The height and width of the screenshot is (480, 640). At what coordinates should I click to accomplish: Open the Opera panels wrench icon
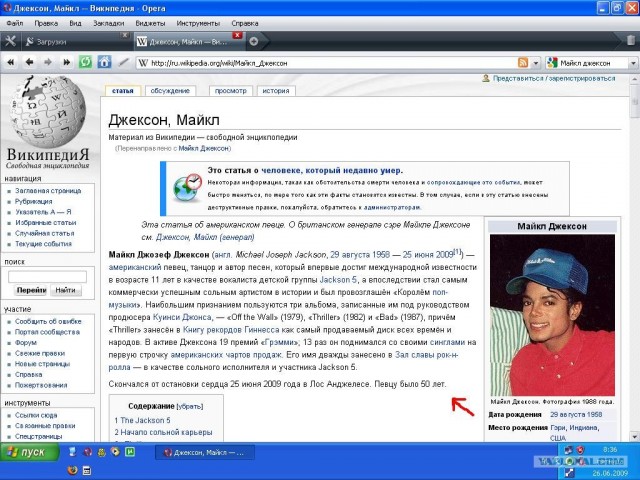click(10, 41)
